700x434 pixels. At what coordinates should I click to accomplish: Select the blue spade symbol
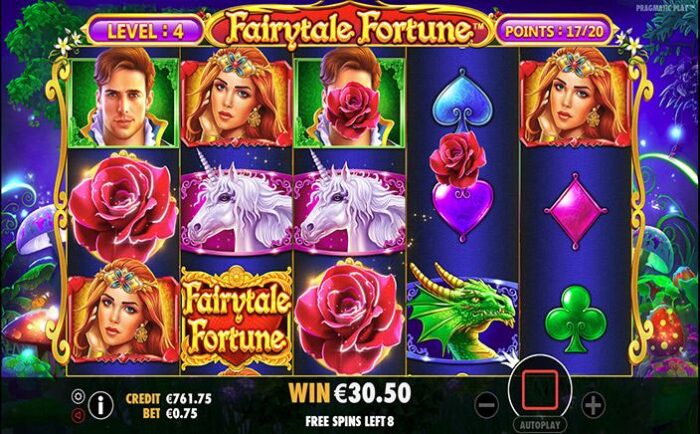click(462, 100)
